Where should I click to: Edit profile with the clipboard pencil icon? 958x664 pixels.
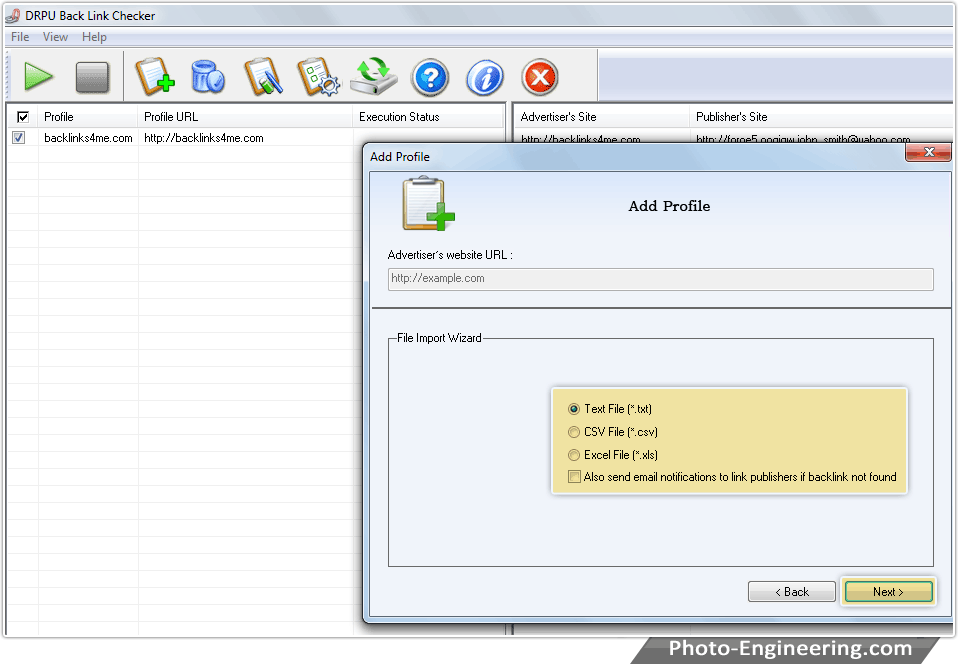263,76
